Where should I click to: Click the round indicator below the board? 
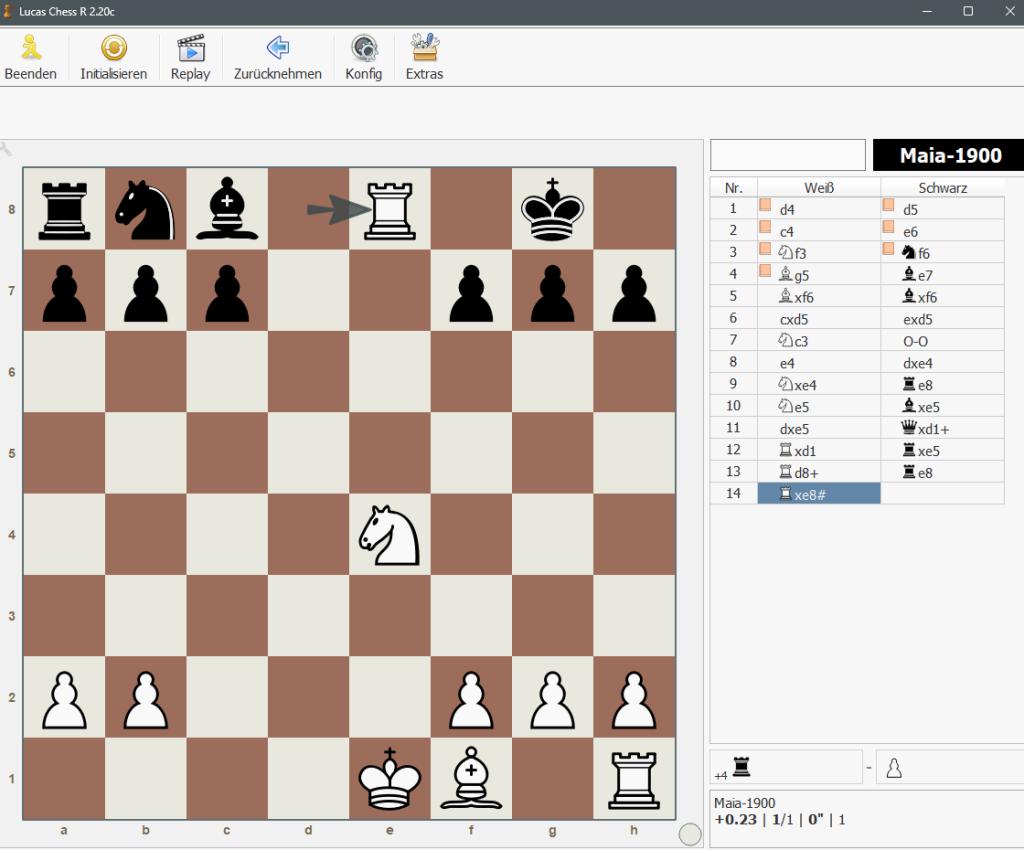689,834
